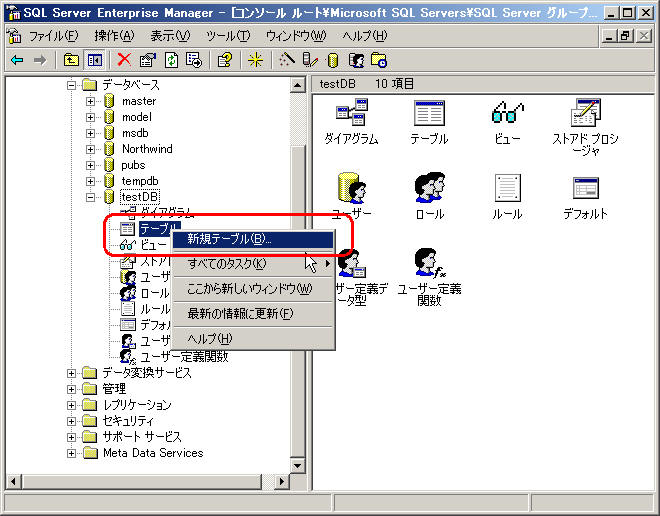Open the ツール(T) menu in the menu bar
Image resolution: width=660 pixels, height=516 pixels.
click(228, 35)
